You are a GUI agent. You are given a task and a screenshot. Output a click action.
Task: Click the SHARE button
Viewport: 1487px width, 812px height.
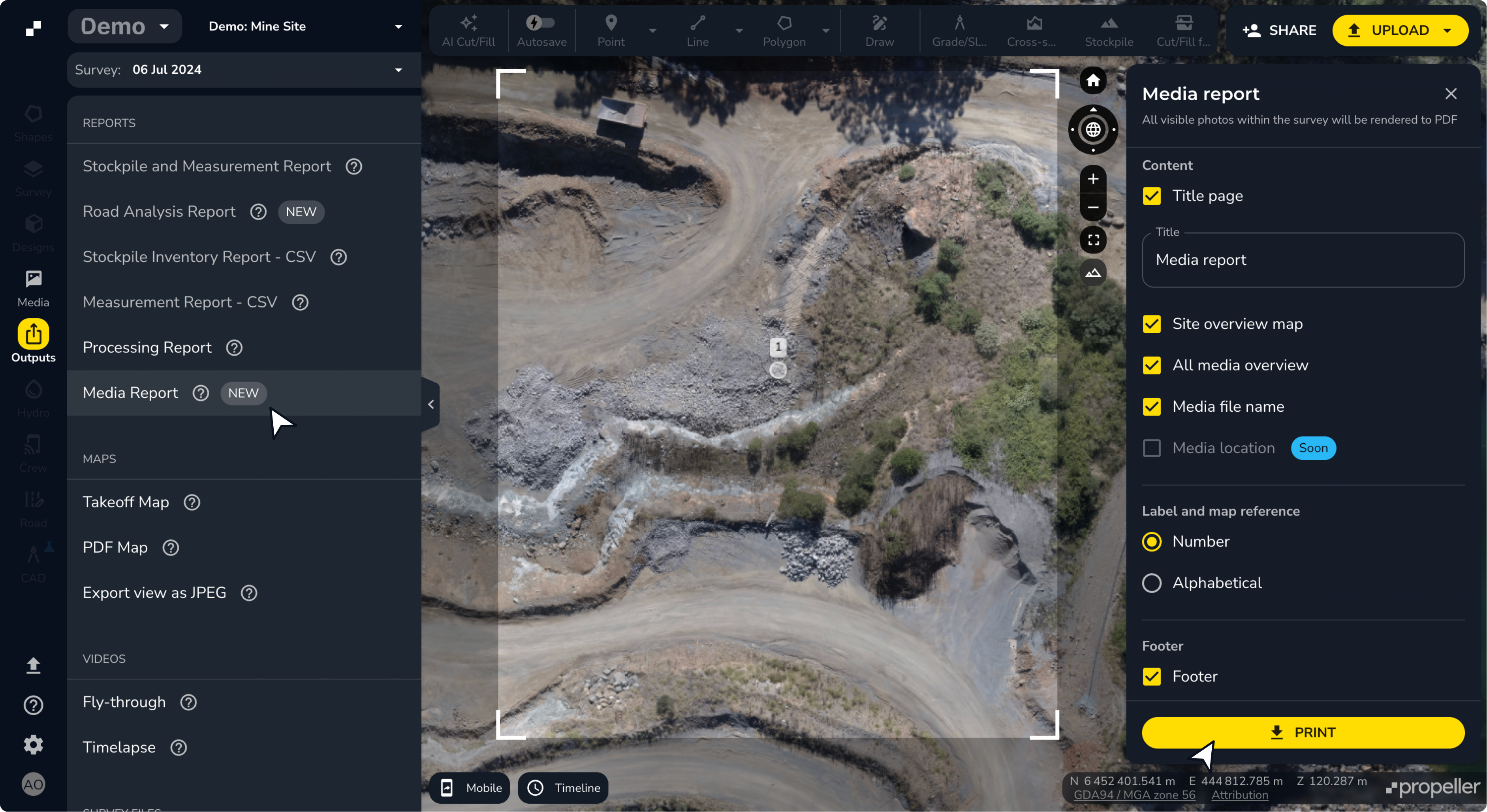tap(1280, 30)
